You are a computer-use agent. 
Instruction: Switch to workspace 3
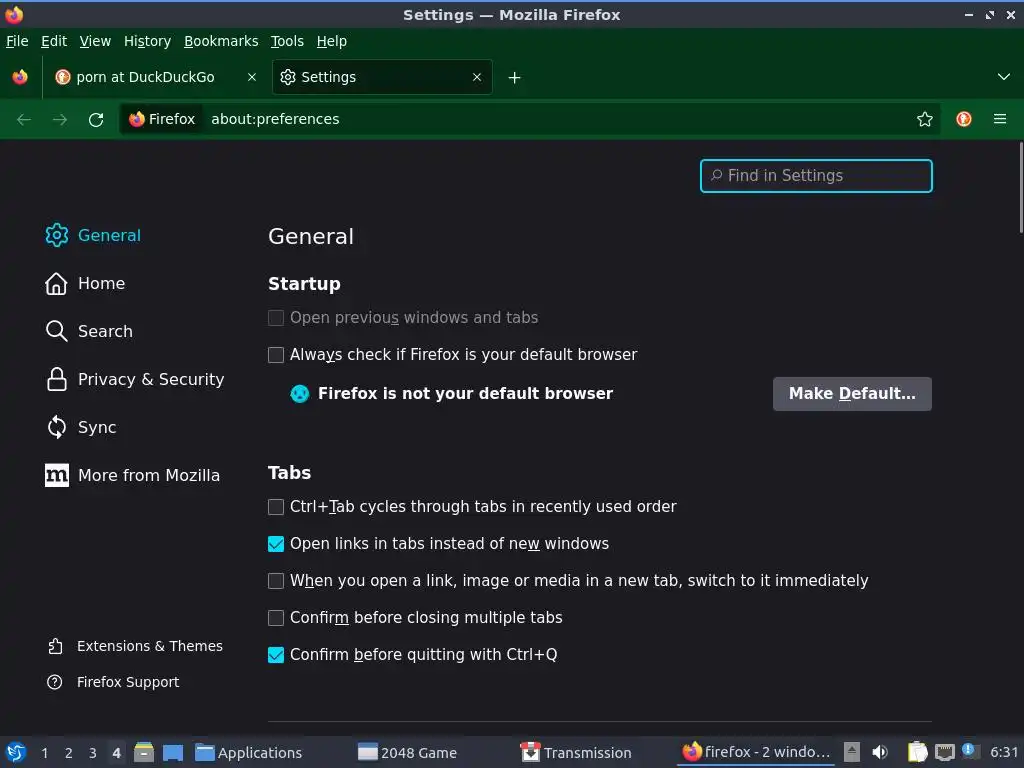(x=92, y=753)
